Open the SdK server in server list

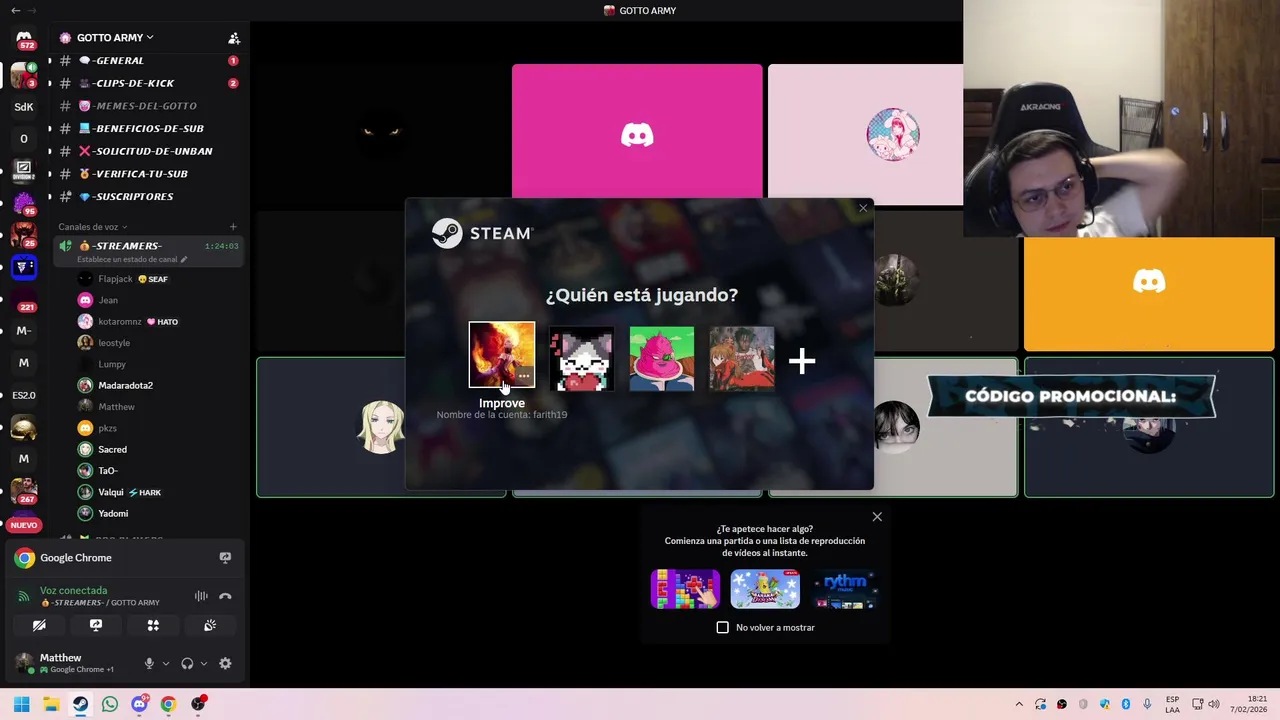pos(24,107)
